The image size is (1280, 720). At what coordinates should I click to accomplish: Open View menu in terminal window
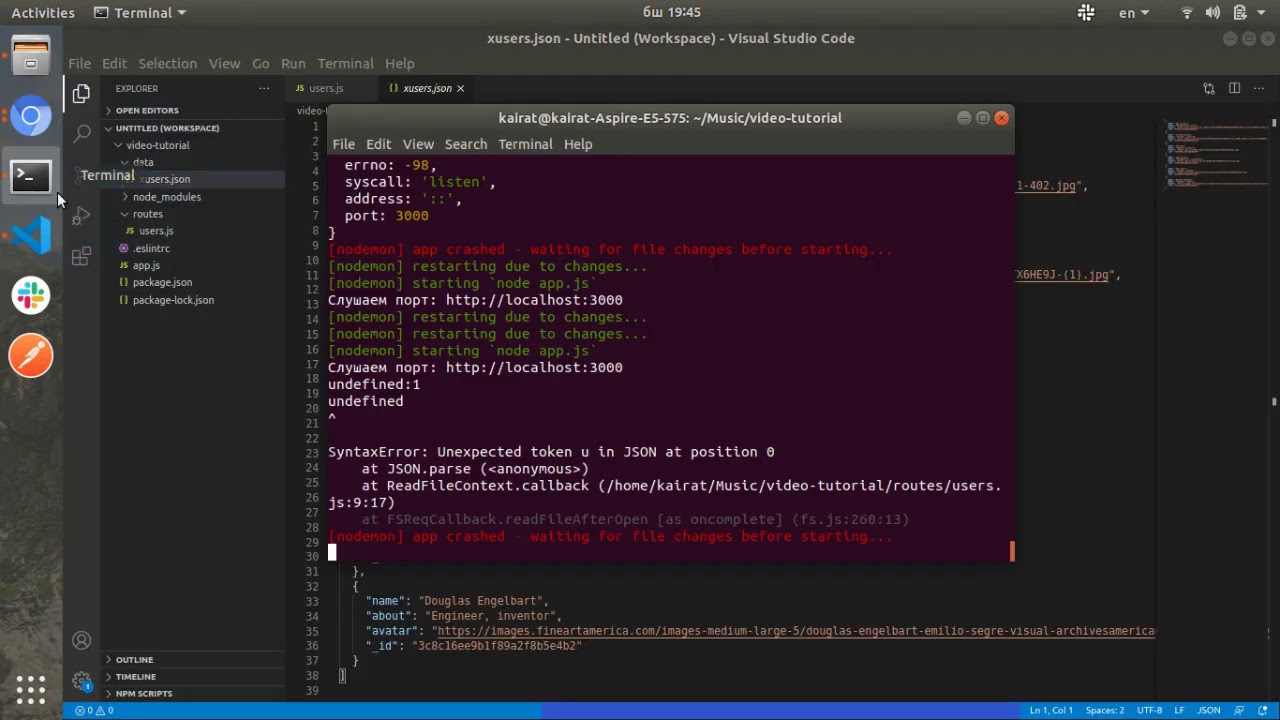pyautogui.click(x=418, y=144)
